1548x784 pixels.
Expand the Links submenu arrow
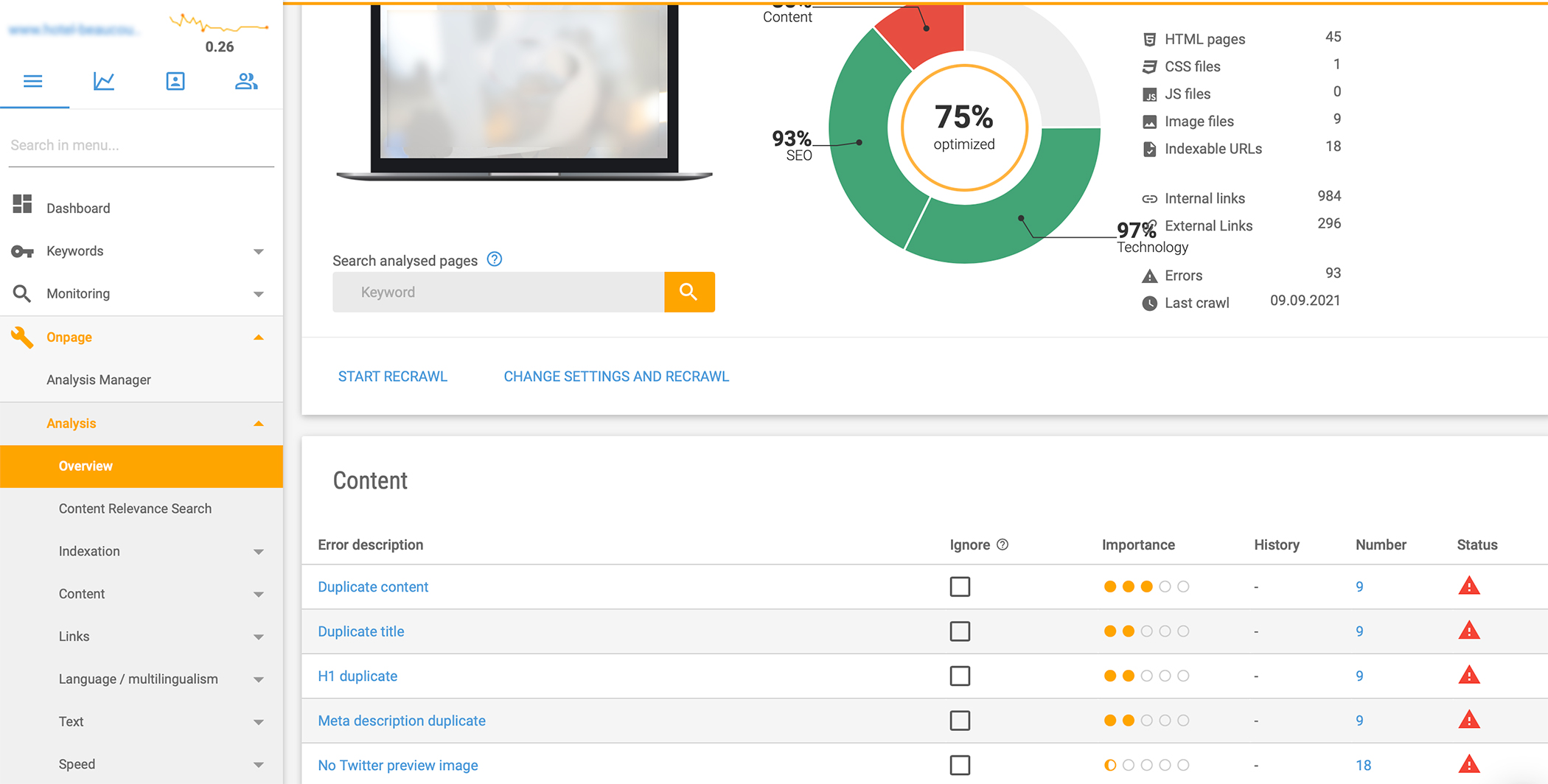[x=259, y=637]
